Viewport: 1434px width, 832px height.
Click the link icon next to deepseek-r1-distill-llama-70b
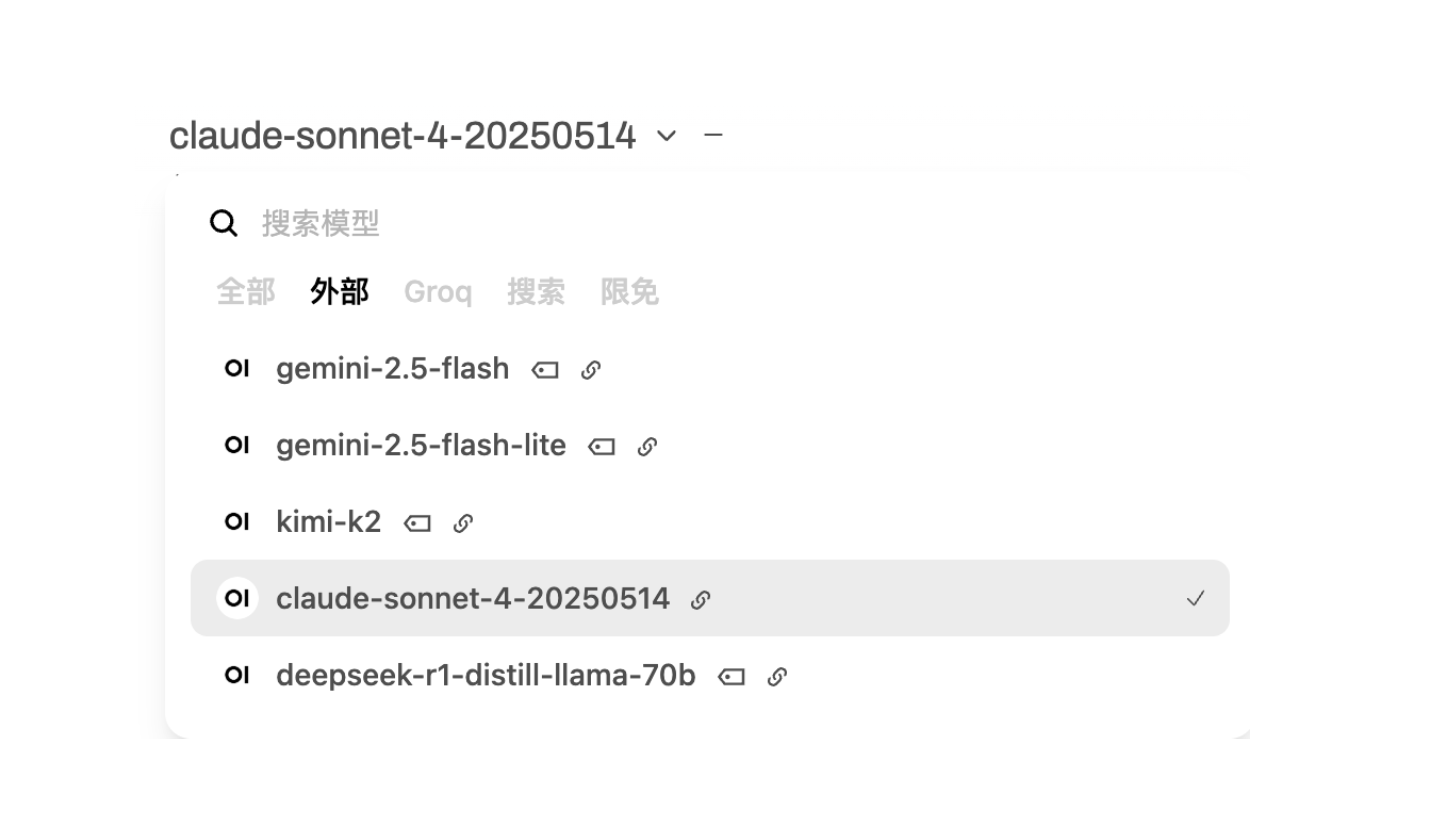point(777,676)
